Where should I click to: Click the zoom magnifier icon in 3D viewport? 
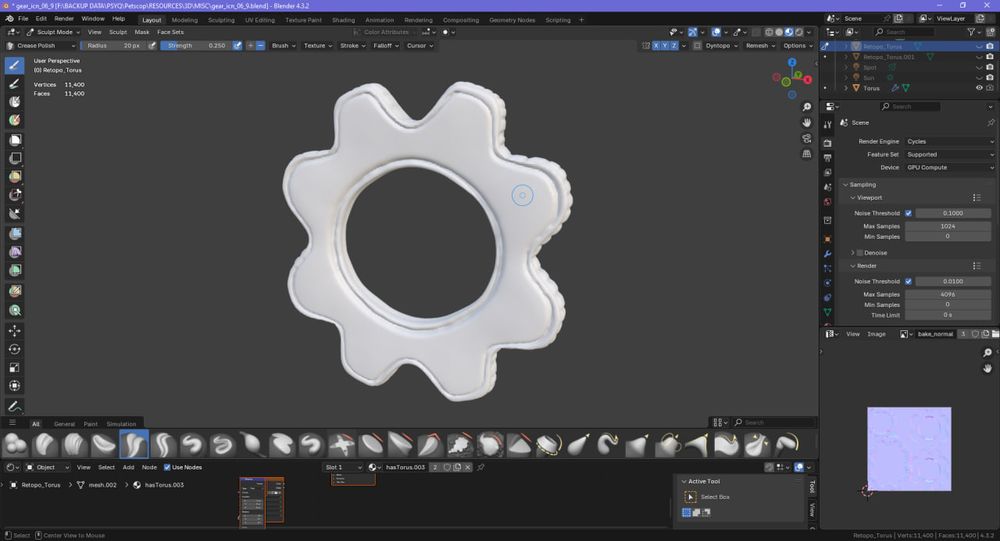click(x=807, y=107)
